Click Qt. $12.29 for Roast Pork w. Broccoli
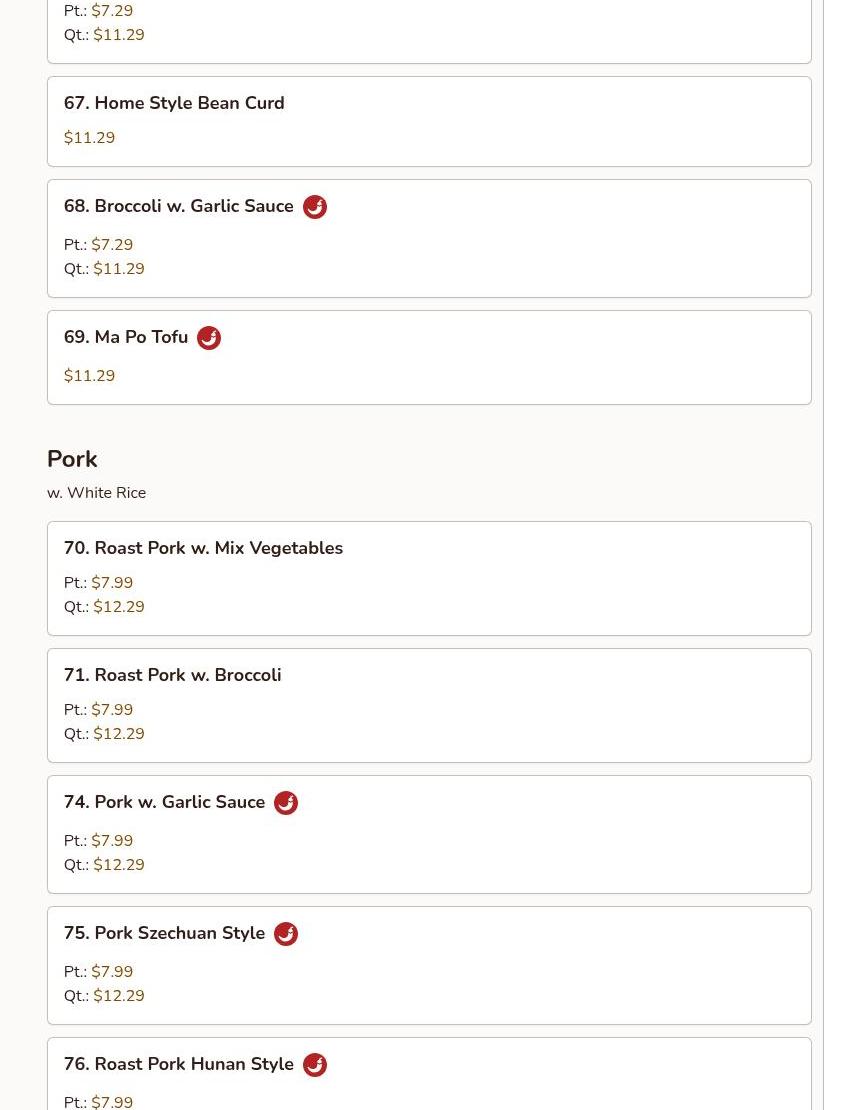This screenshot has width=844, height=1110. 118,734
